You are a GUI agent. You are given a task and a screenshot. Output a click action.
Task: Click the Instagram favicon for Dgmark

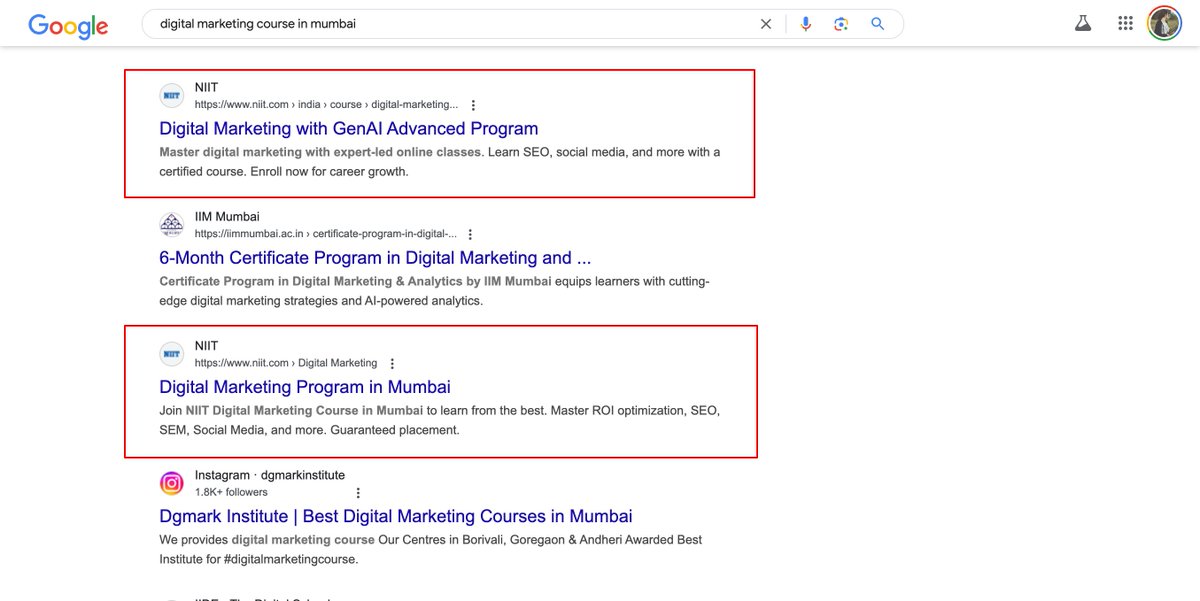tap(172, 484)
